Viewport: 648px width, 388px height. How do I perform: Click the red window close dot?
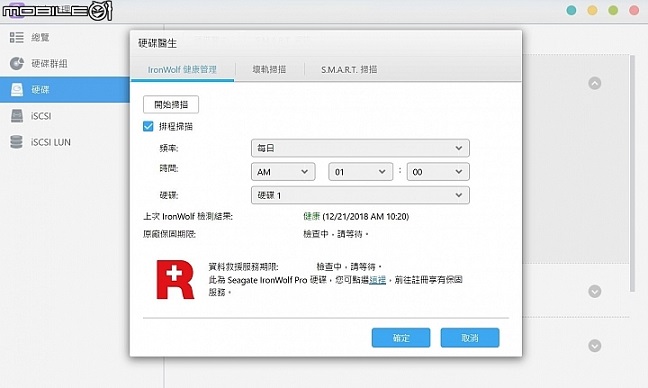tap(634, 10)
